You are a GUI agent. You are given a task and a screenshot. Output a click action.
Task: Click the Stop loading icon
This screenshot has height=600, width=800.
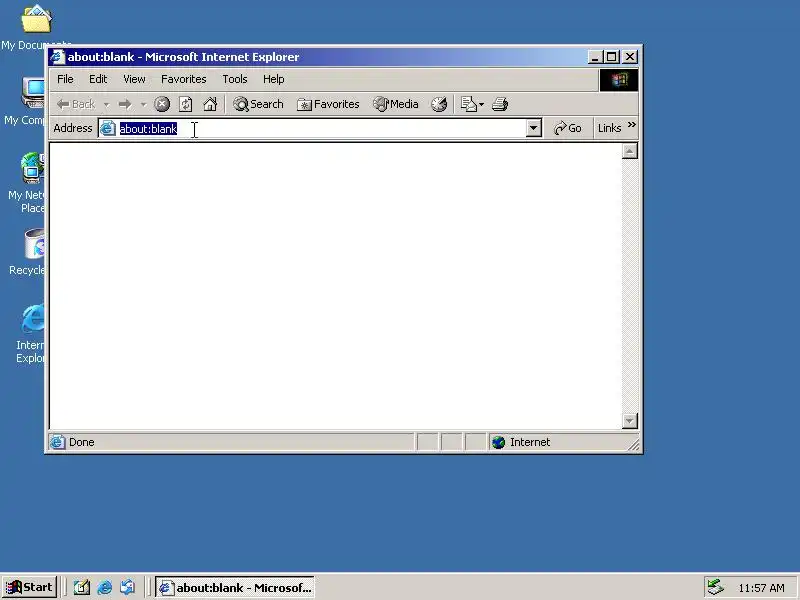pos(162,104)
